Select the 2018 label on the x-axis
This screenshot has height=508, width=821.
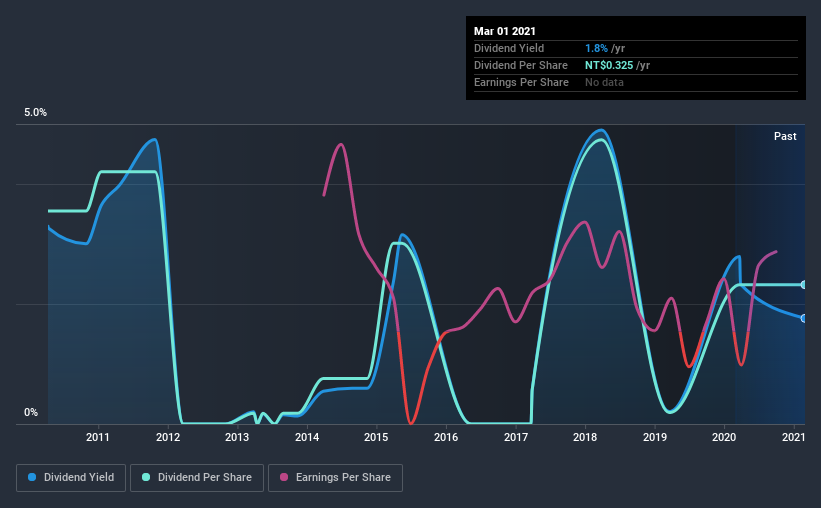[x=585, y=437]
